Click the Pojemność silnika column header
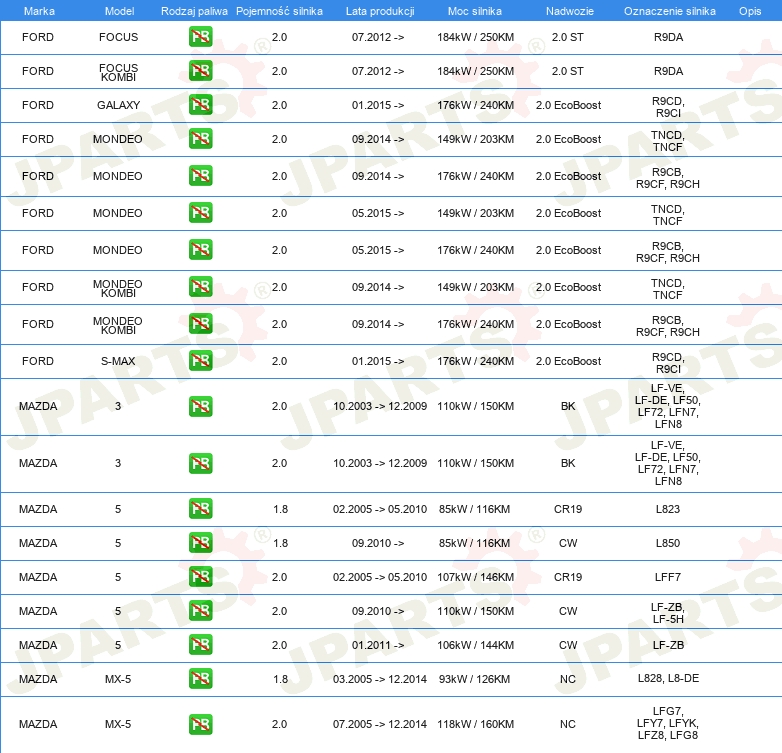The image size is (782, 753). [279, 11]
